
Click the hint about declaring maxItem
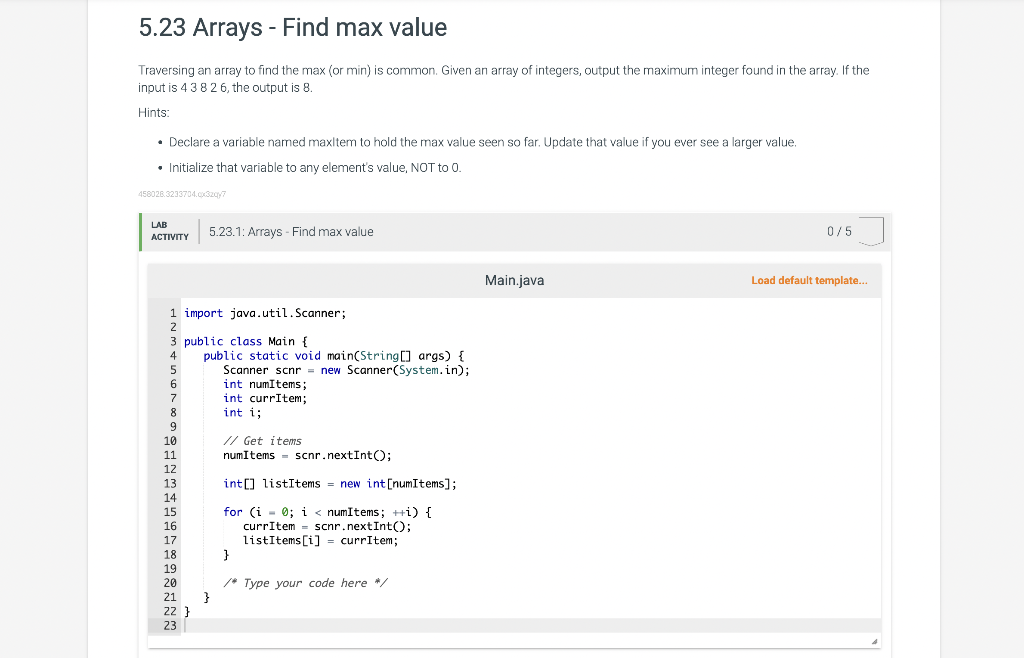pos(483,142)
